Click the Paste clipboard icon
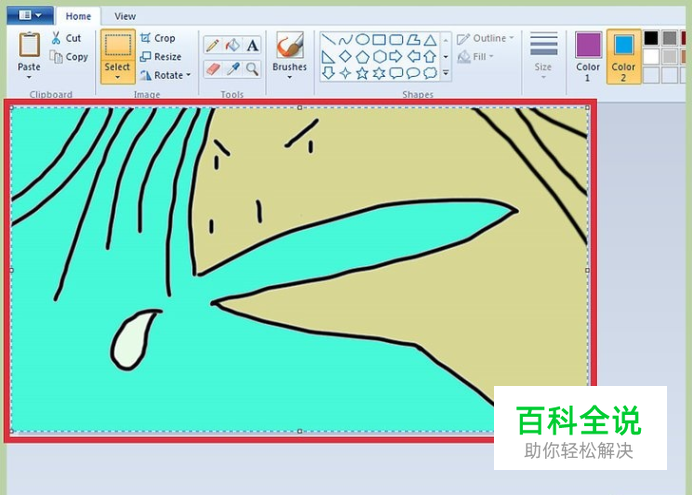 29,45
